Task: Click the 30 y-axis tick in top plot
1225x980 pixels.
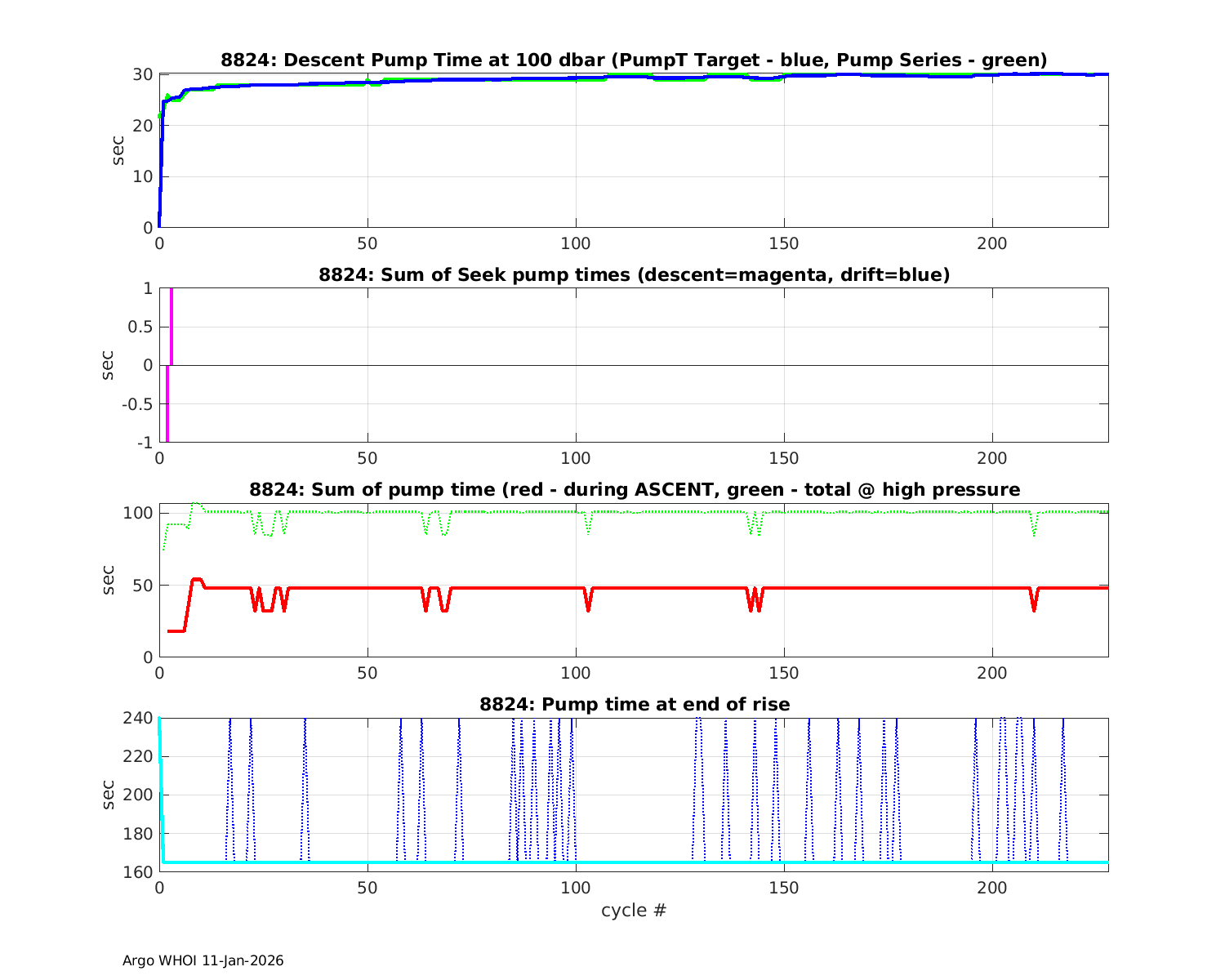Action: (x=144, y=74)
